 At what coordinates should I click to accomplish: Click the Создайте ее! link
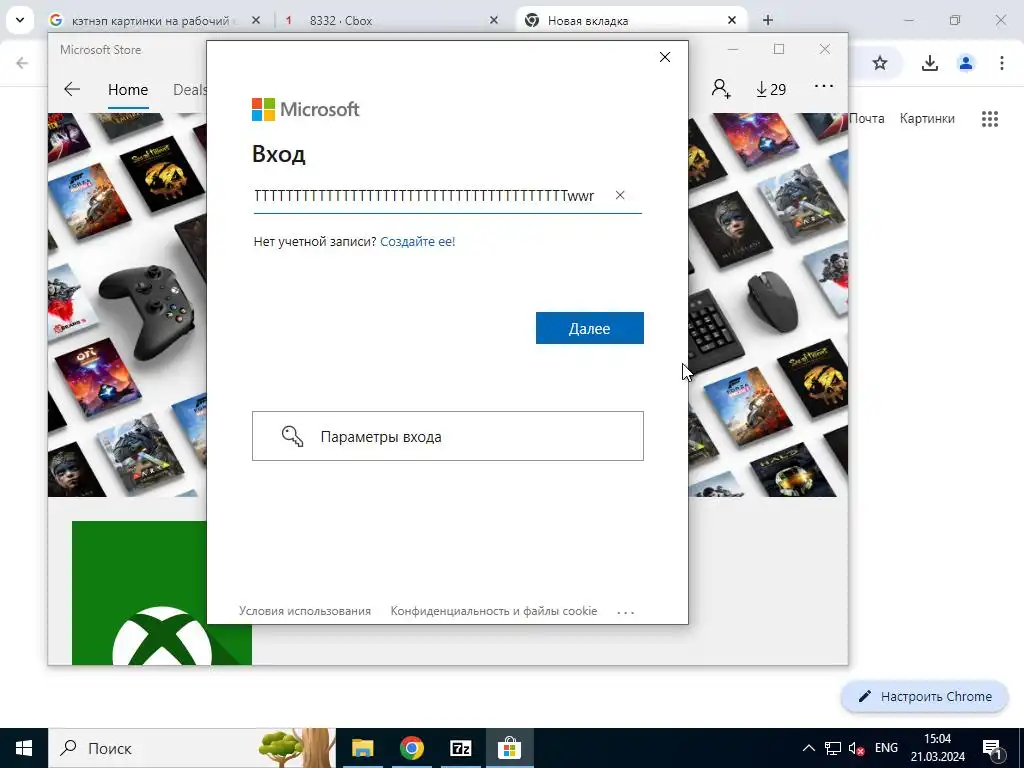click(417, 242)
